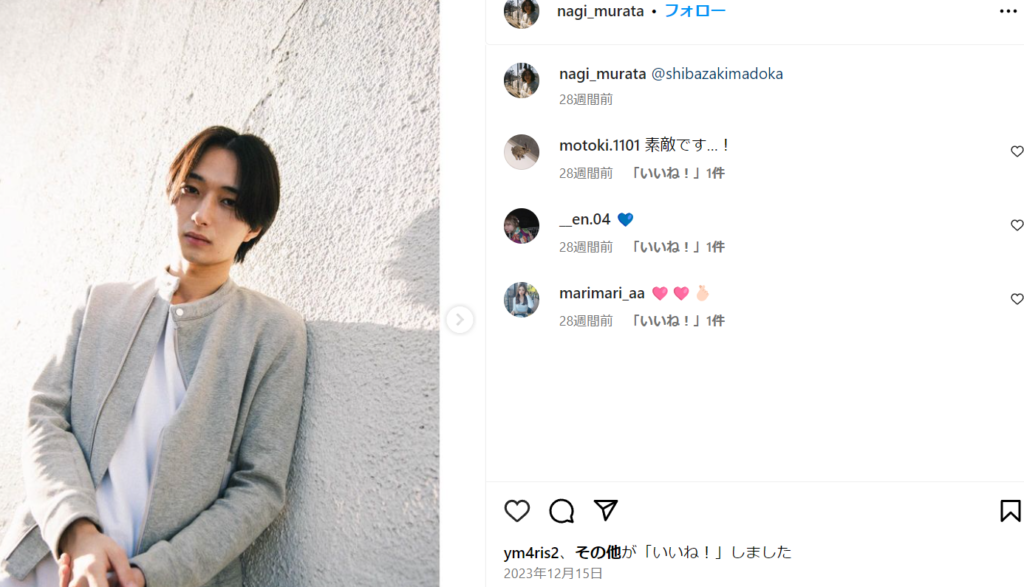Share the post via paper plane icon
Screen dimensions: 1024x587
coord(605,510)
